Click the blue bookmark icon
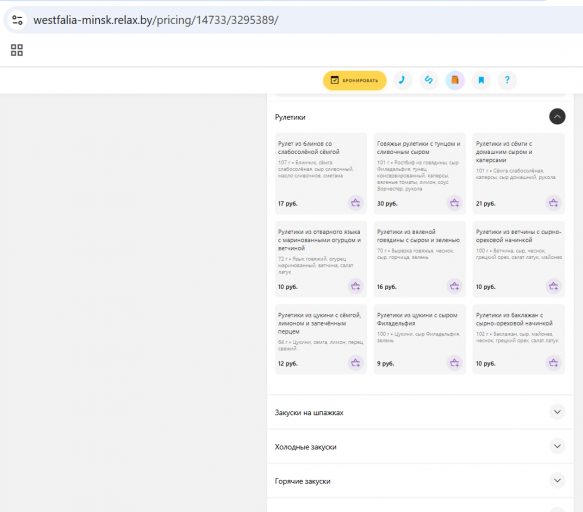This screenshot has height=512, width=583. point(481,80)
